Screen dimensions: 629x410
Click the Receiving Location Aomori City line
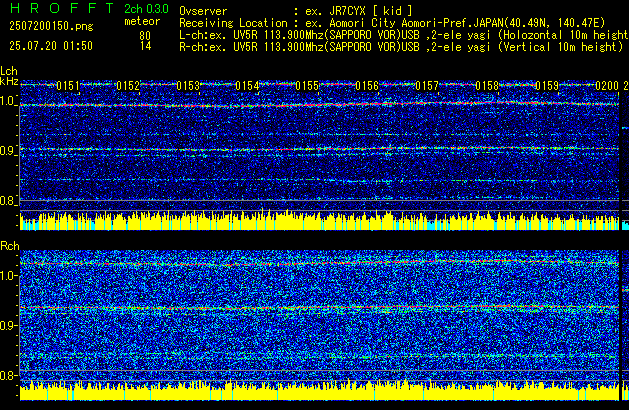[x=392, y=23]
